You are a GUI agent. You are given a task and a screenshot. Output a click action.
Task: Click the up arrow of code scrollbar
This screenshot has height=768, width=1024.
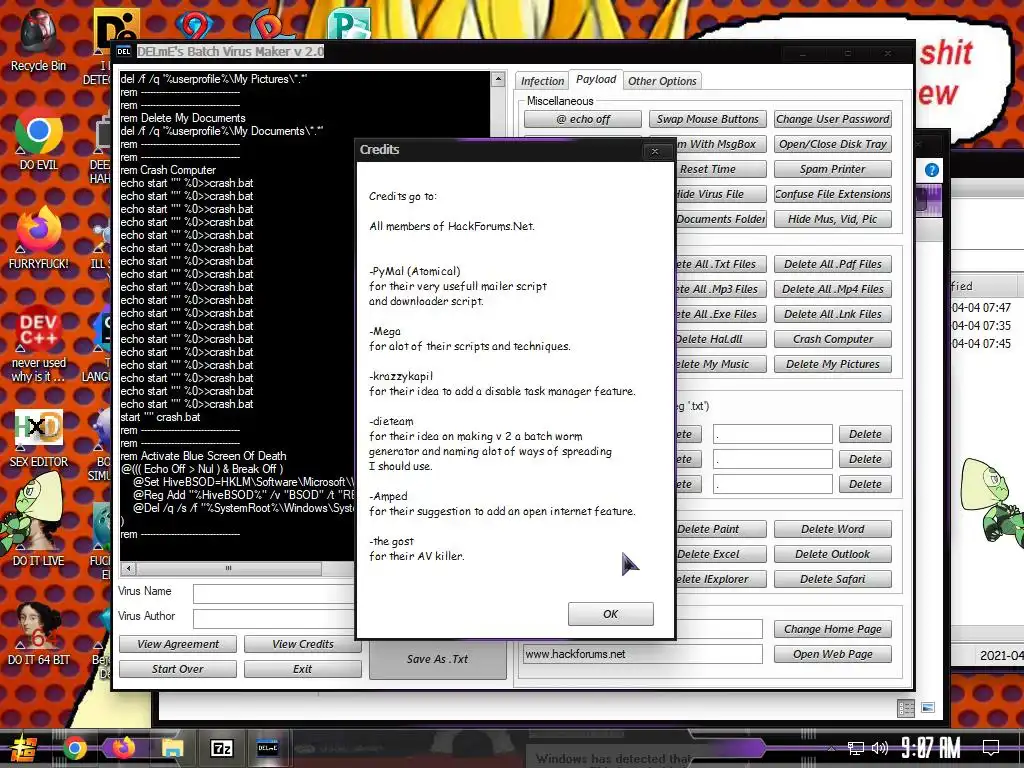(x=498, y=80)
